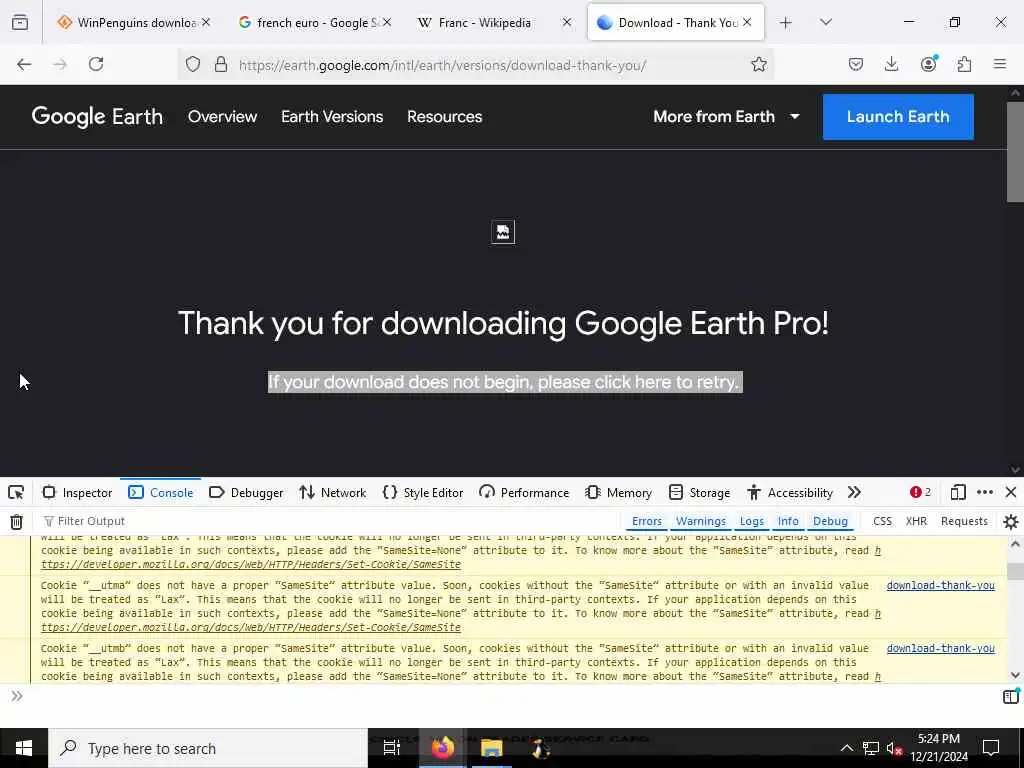Viewport: 1024px width, 768px height.
Task: Go back to the previous page
Action: point(24,64)
